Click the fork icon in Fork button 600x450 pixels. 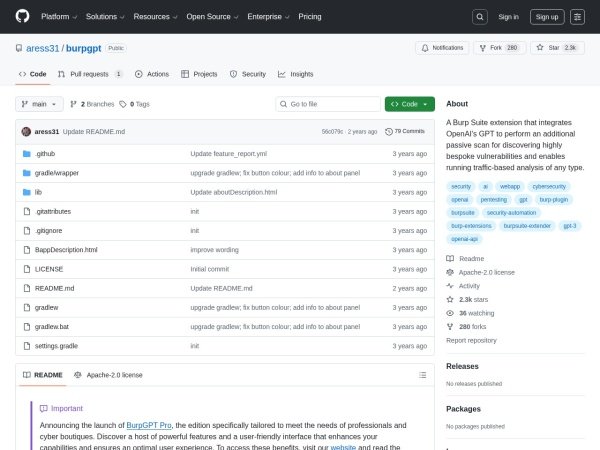click(x=483, y=48)
